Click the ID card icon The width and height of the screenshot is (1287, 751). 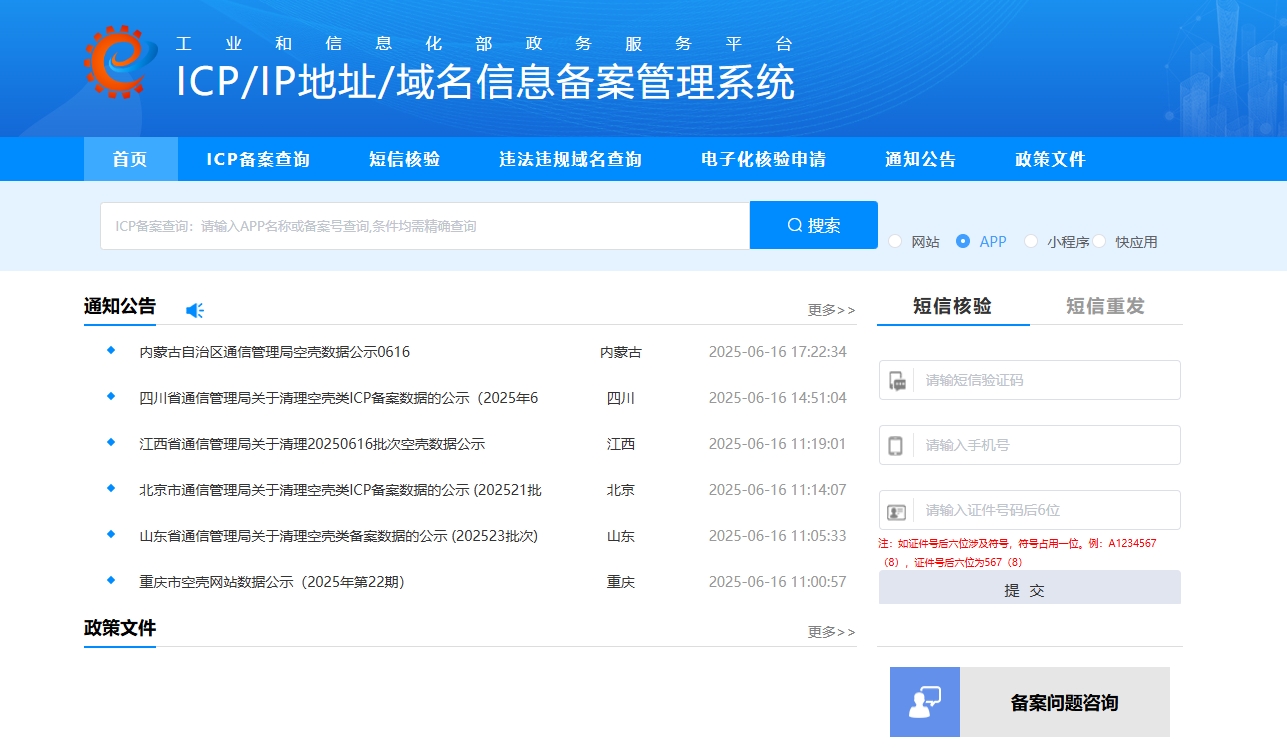897,511
